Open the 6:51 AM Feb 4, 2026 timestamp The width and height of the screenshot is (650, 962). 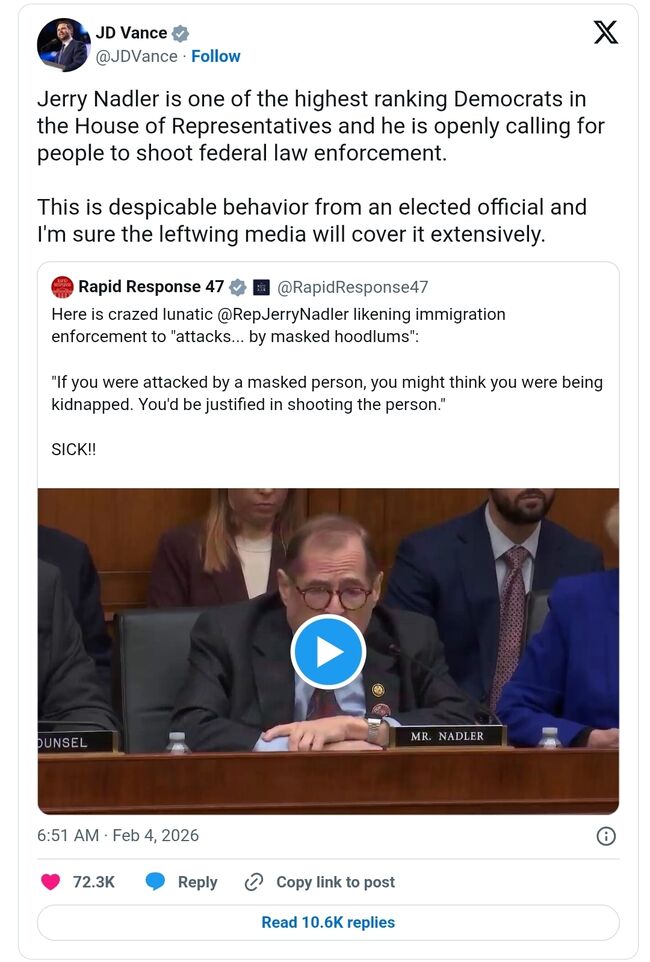[118, 836]
